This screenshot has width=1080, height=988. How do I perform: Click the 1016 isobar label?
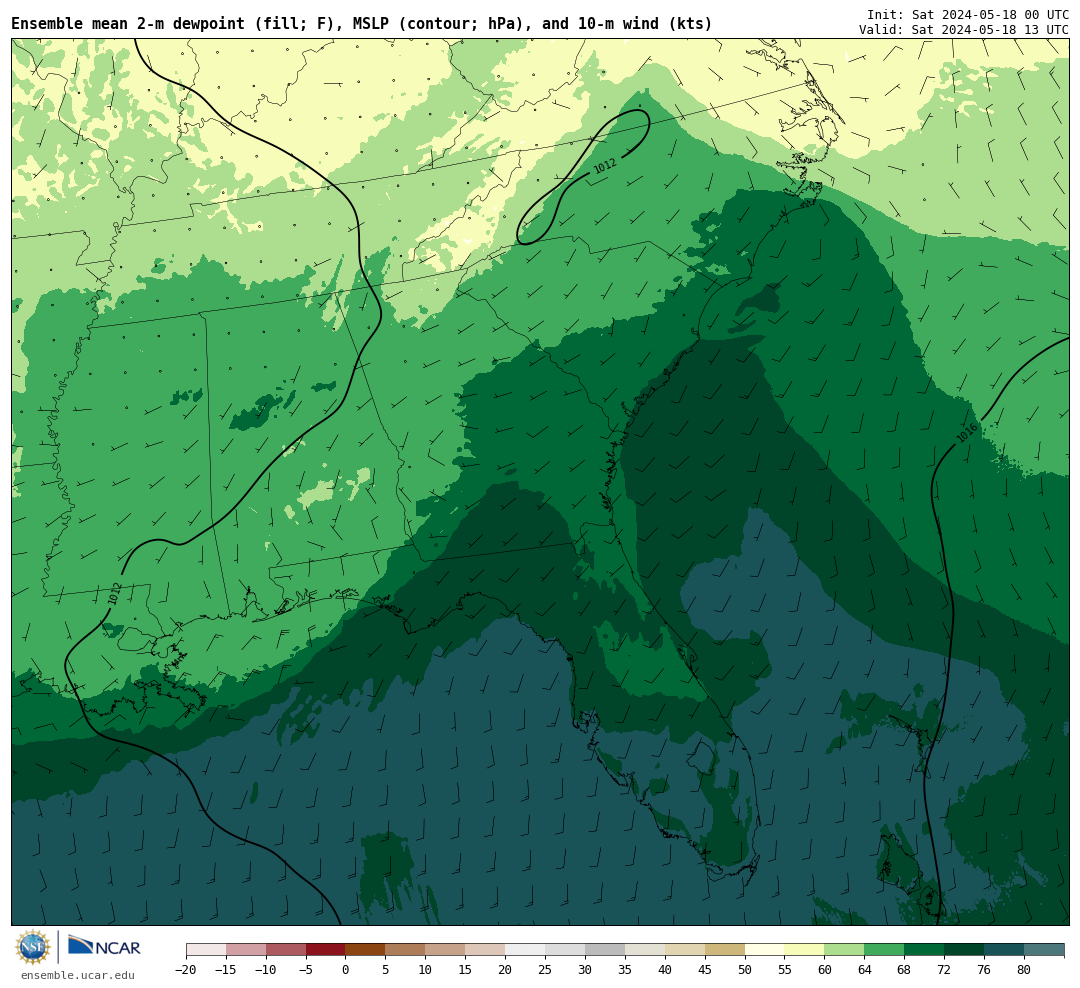pyautogui.click(x=967, y=433)
